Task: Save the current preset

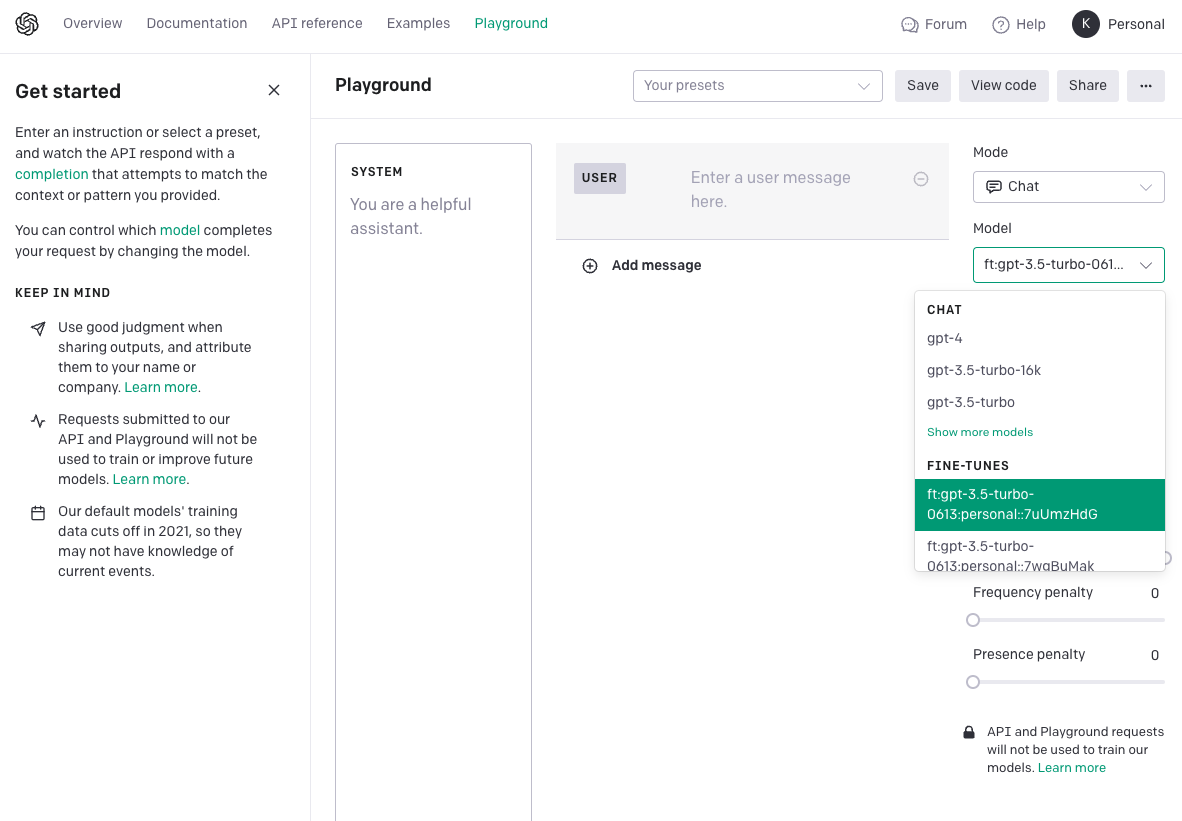Action: [923, 86]
